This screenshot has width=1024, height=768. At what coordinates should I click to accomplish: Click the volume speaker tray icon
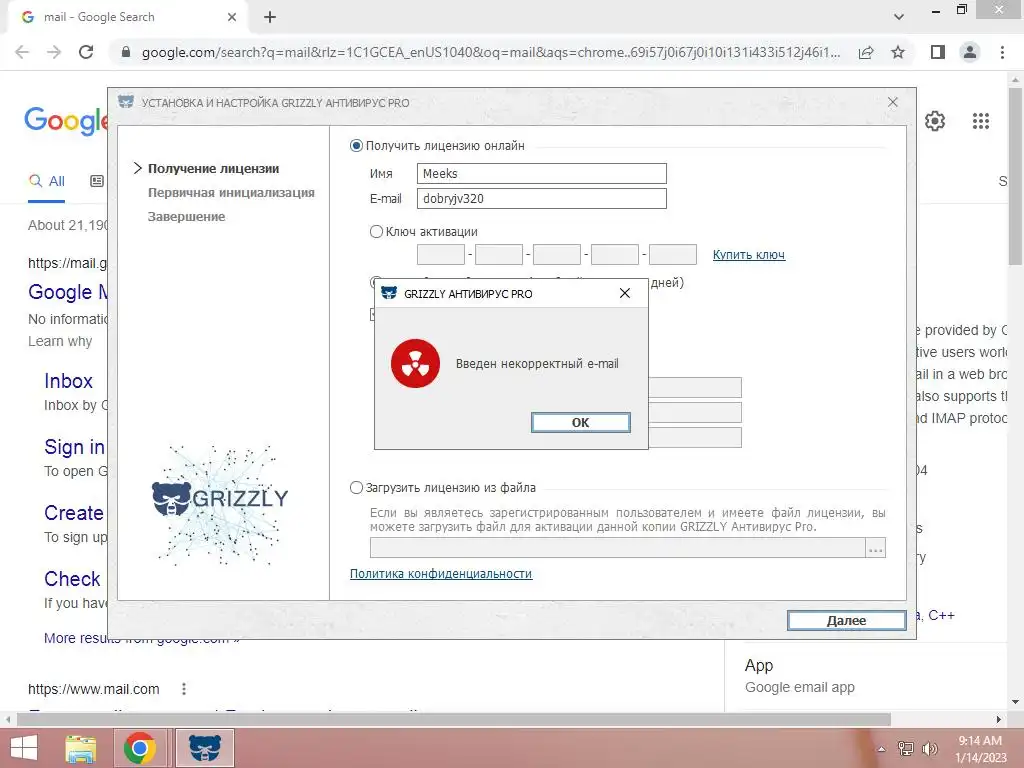929,749
